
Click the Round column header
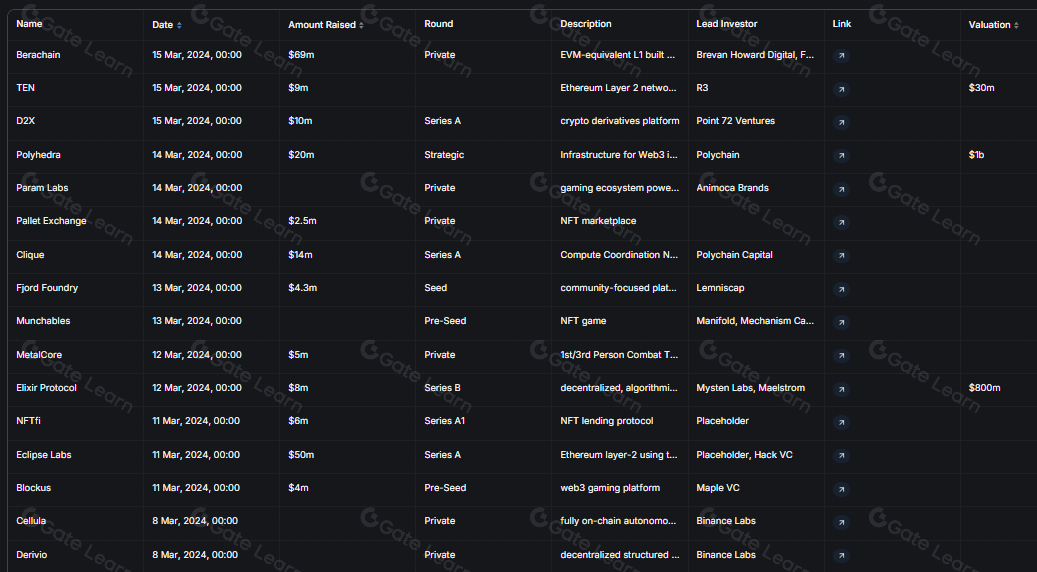(438, 23)
